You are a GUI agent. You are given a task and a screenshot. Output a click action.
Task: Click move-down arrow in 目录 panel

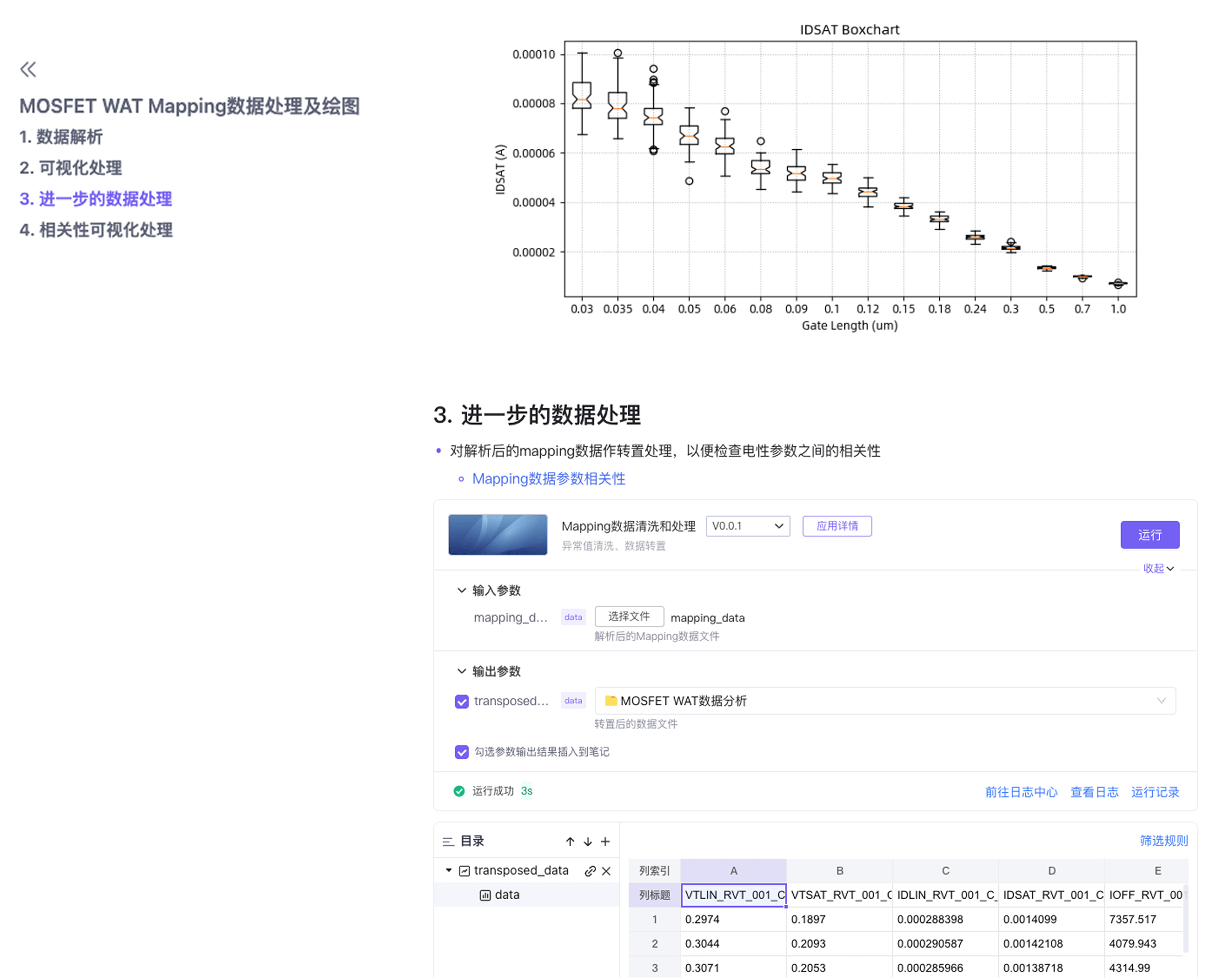[588, 841]
